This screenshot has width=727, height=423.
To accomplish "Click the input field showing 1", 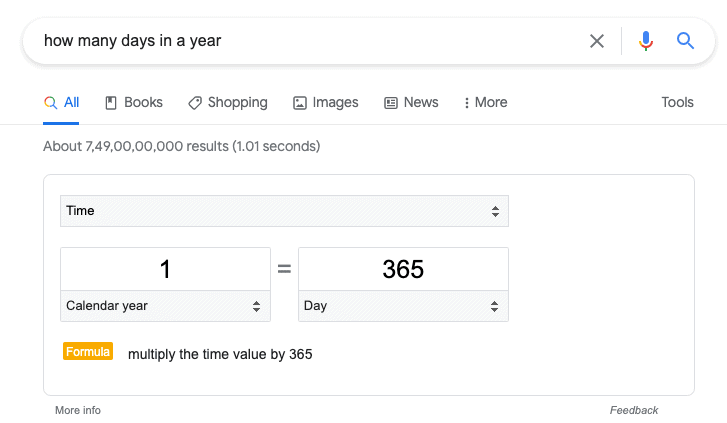I will (165, 269).
